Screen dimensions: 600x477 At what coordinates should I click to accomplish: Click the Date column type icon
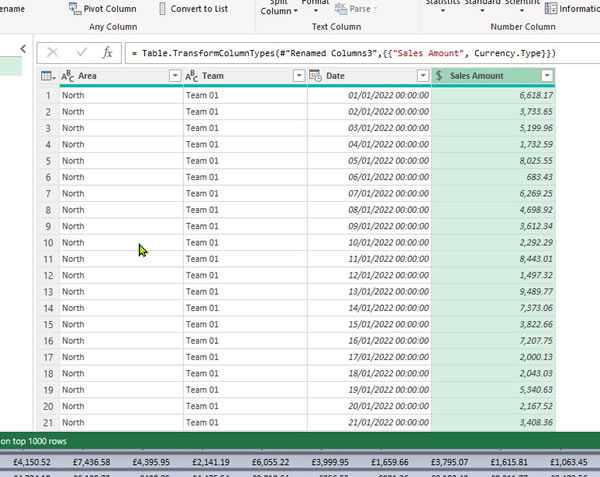[316, 76]
